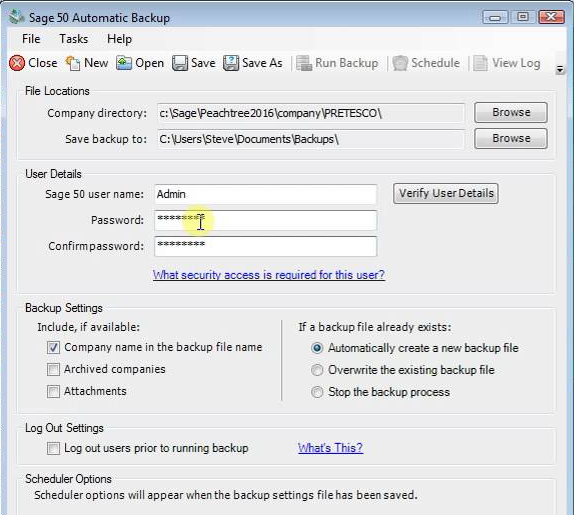The height and width of the screenshot is (515, 574).
Task: Select Automatically create a new backup file
Action: click(x=317, y=348)
